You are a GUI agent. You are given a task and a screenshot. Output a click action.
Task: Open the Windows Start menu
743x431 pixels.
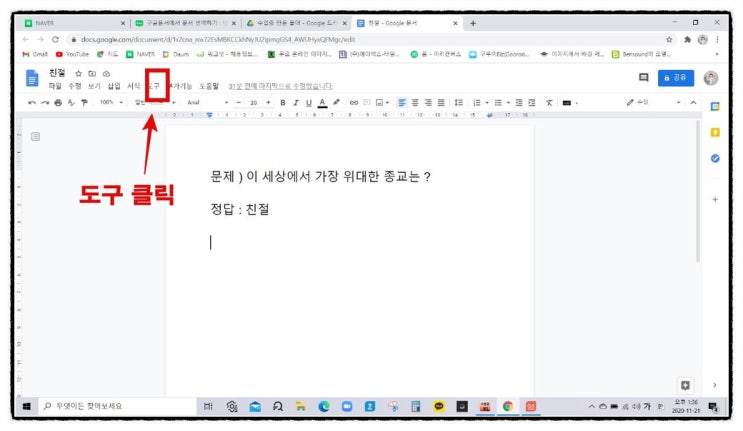point(27,406)
